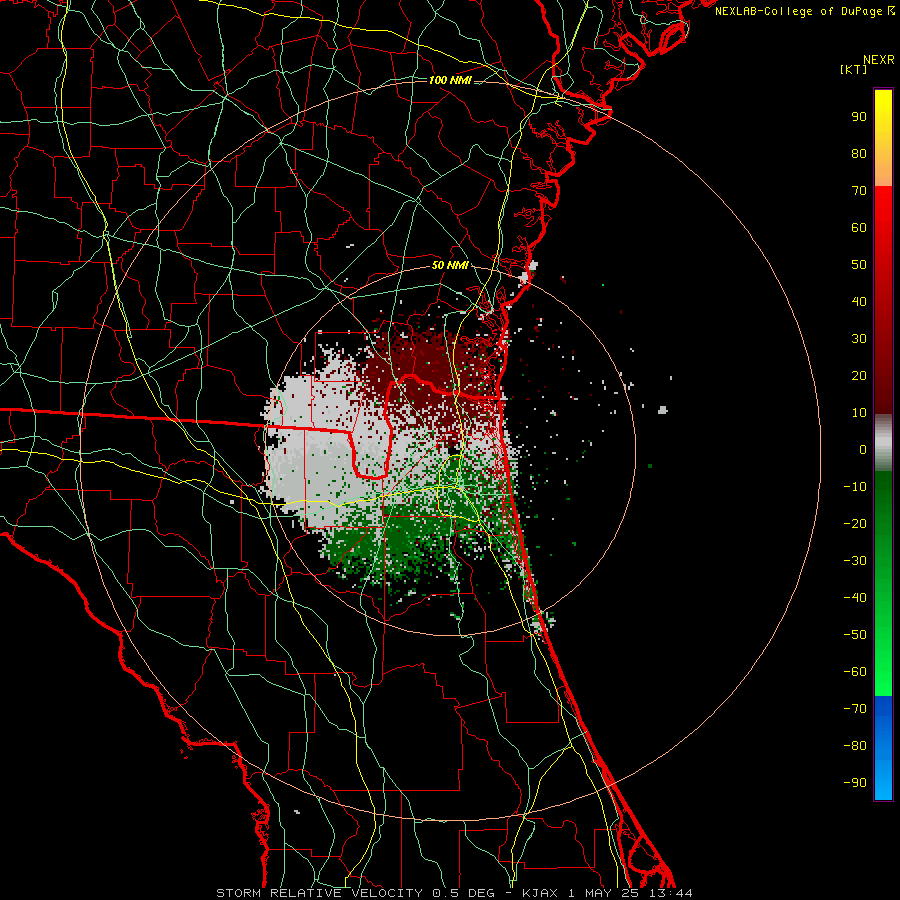900x900 pixels.
Task: Click the -70 value on velocity scale
Action: (855, 709)
